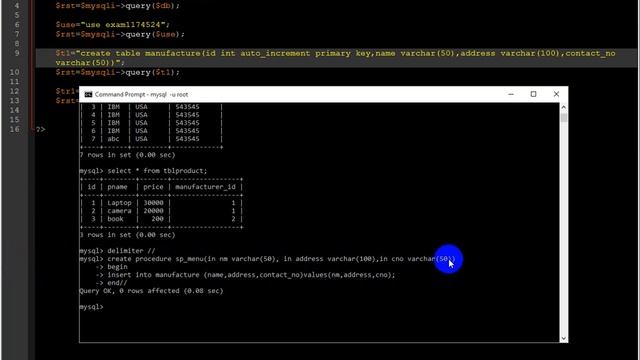Image resolution: width=640 pixels, height=360 pixels.
Task: Close the Command Prompt mysql window
Action: [556, 94]
